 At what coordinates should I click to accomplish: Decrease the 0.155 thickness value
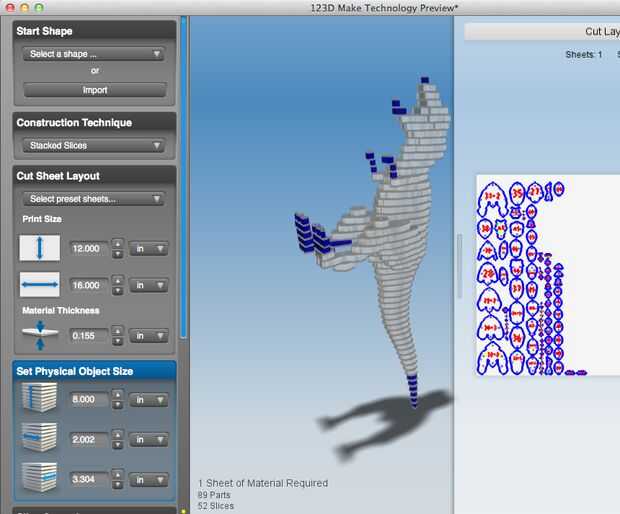tap(117, 341)
